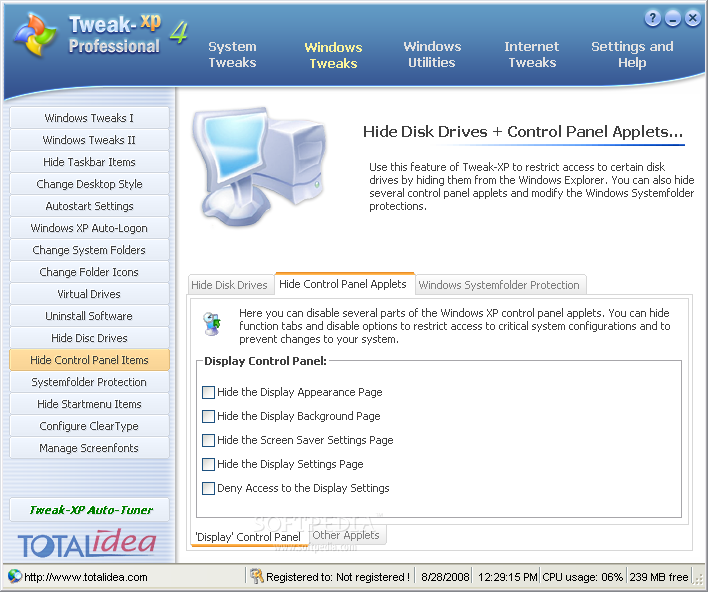Open the http://www.totalidea.com link

pos(86,577)
